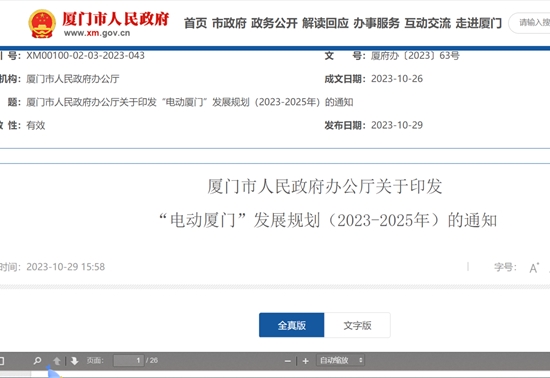Viewport: 550px width, 378px height.
Task: Open the 互动交流 navigation item
Action: click(x=428, y=23)
